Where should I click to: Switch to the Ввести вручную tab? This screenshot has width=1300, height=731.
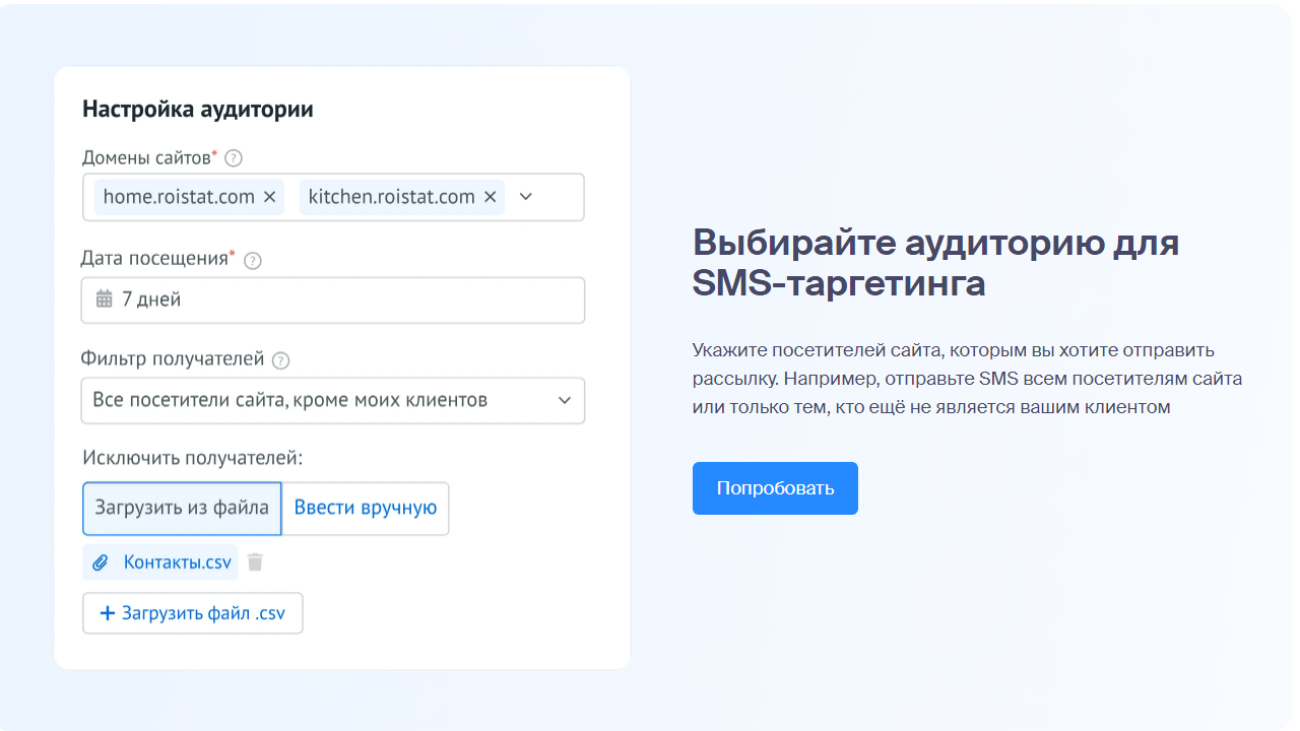tap(365, 508)
